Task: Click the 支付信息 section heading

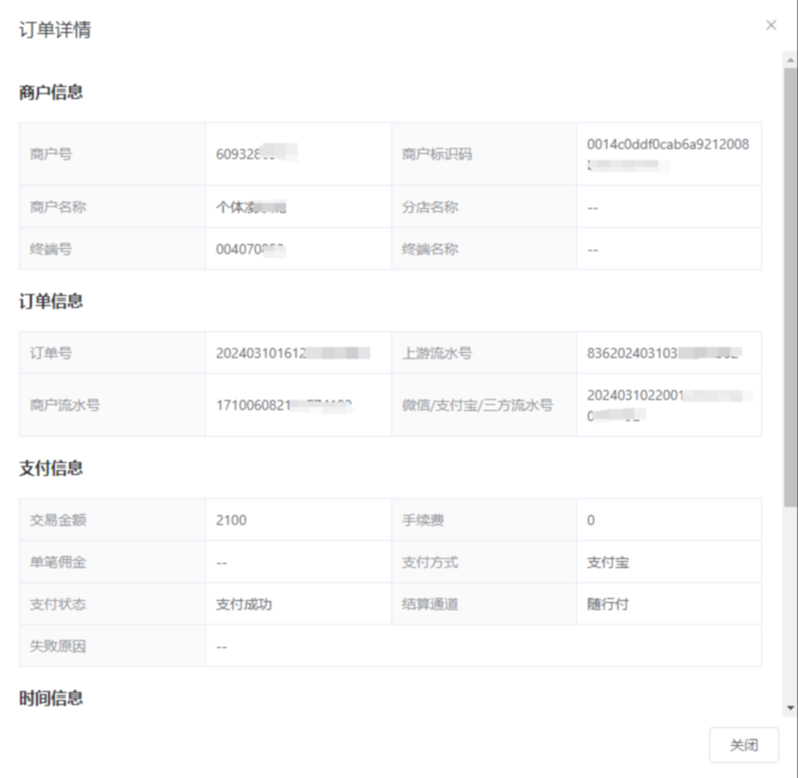Action: 51,468
